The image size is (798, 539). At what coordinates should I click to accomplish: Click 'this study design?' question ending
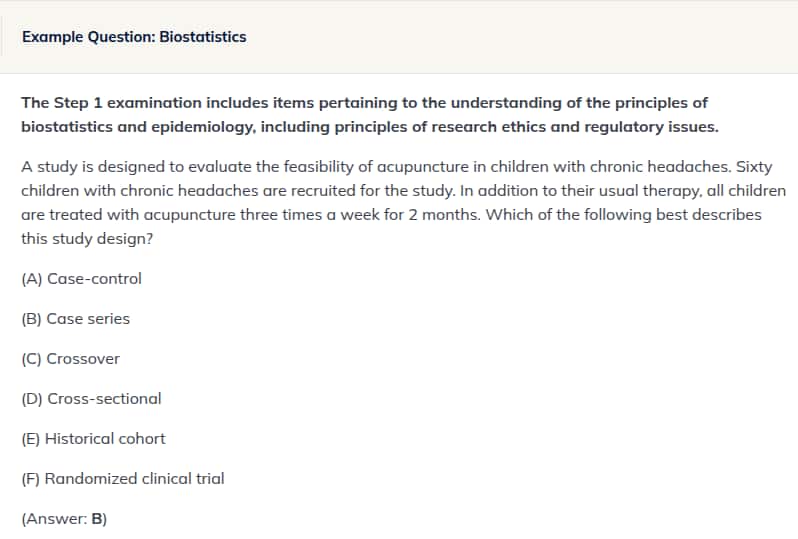pyautogui.click(x=87, y=239)
